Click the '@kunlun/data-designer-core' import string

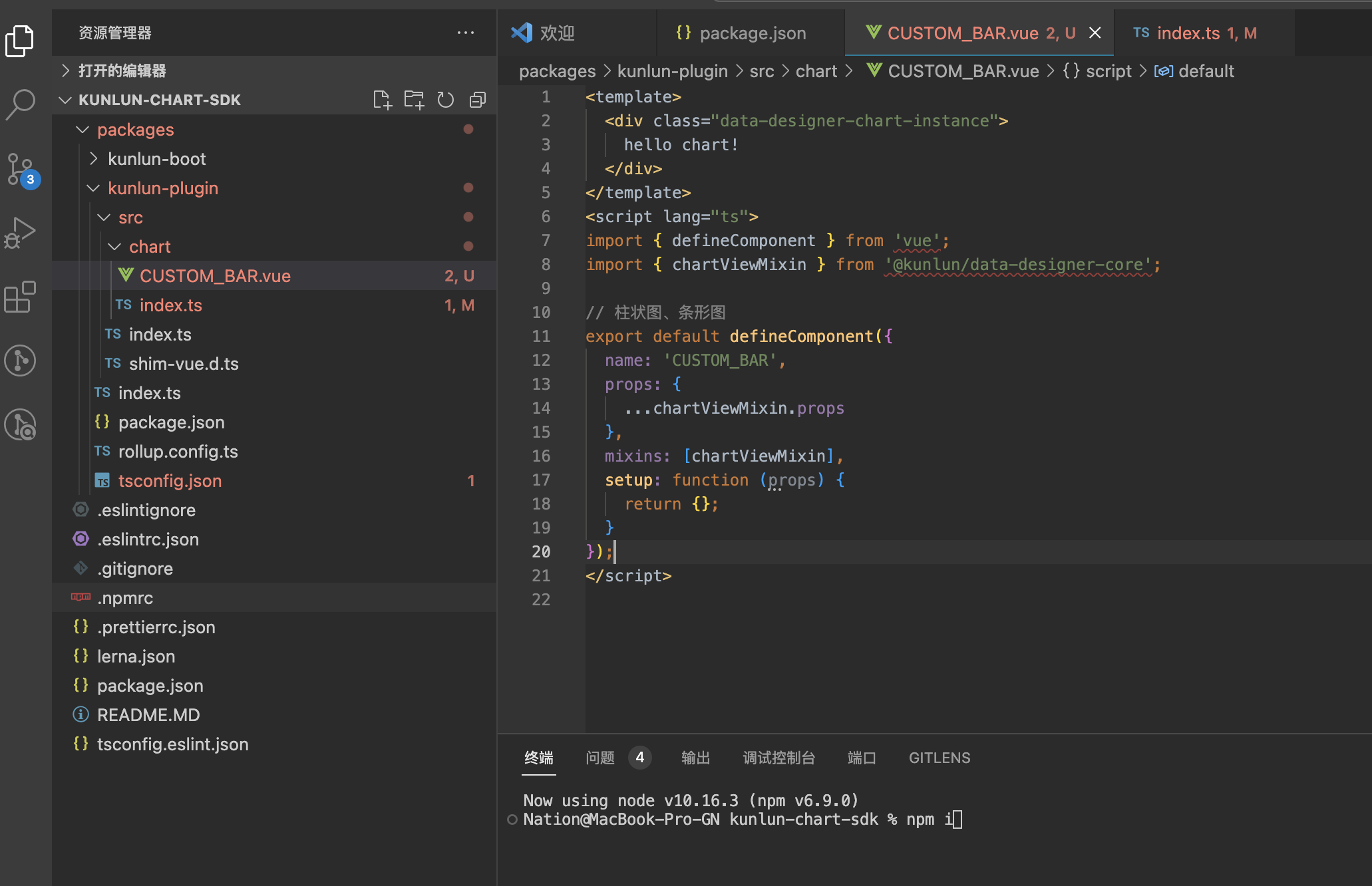1018,264
